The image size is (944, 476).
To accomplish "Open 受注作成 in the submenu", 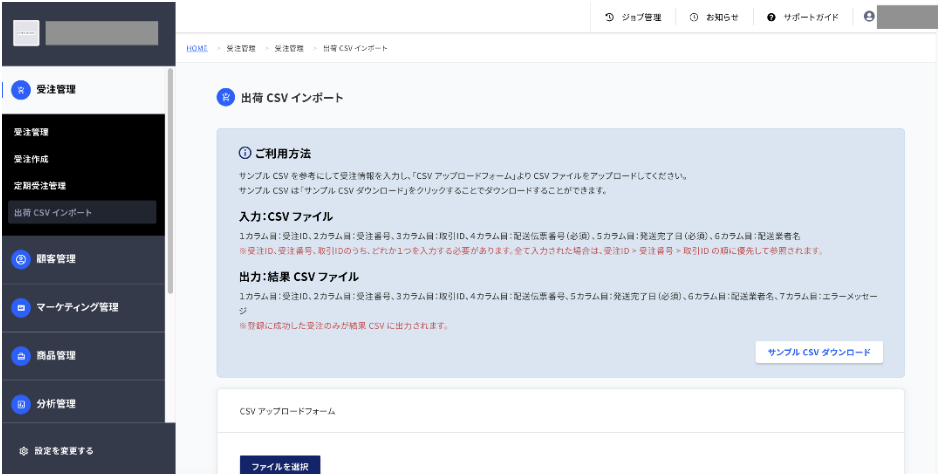I will point(31,159).
